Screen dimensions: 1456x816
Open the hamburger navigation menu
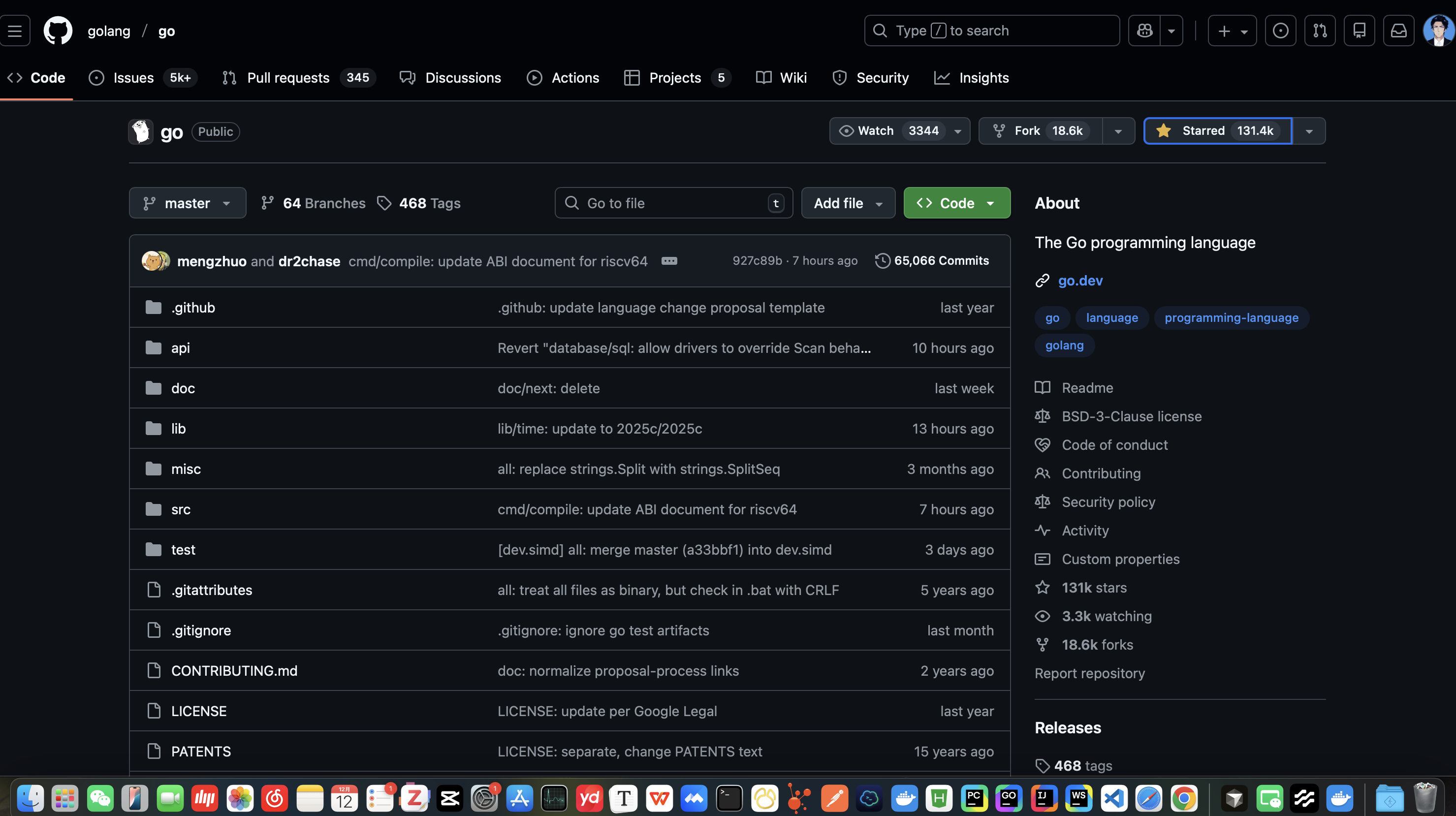15,31
